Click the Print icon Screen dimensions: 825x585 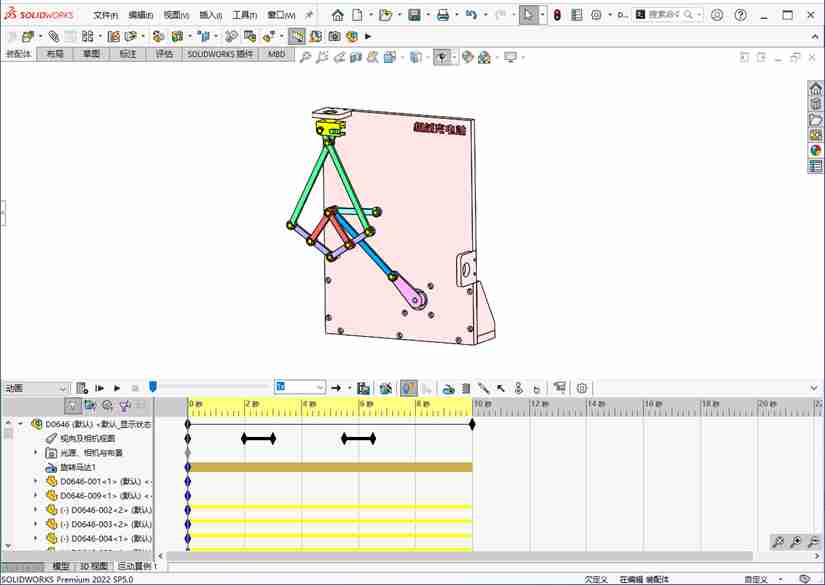point(442,15)
